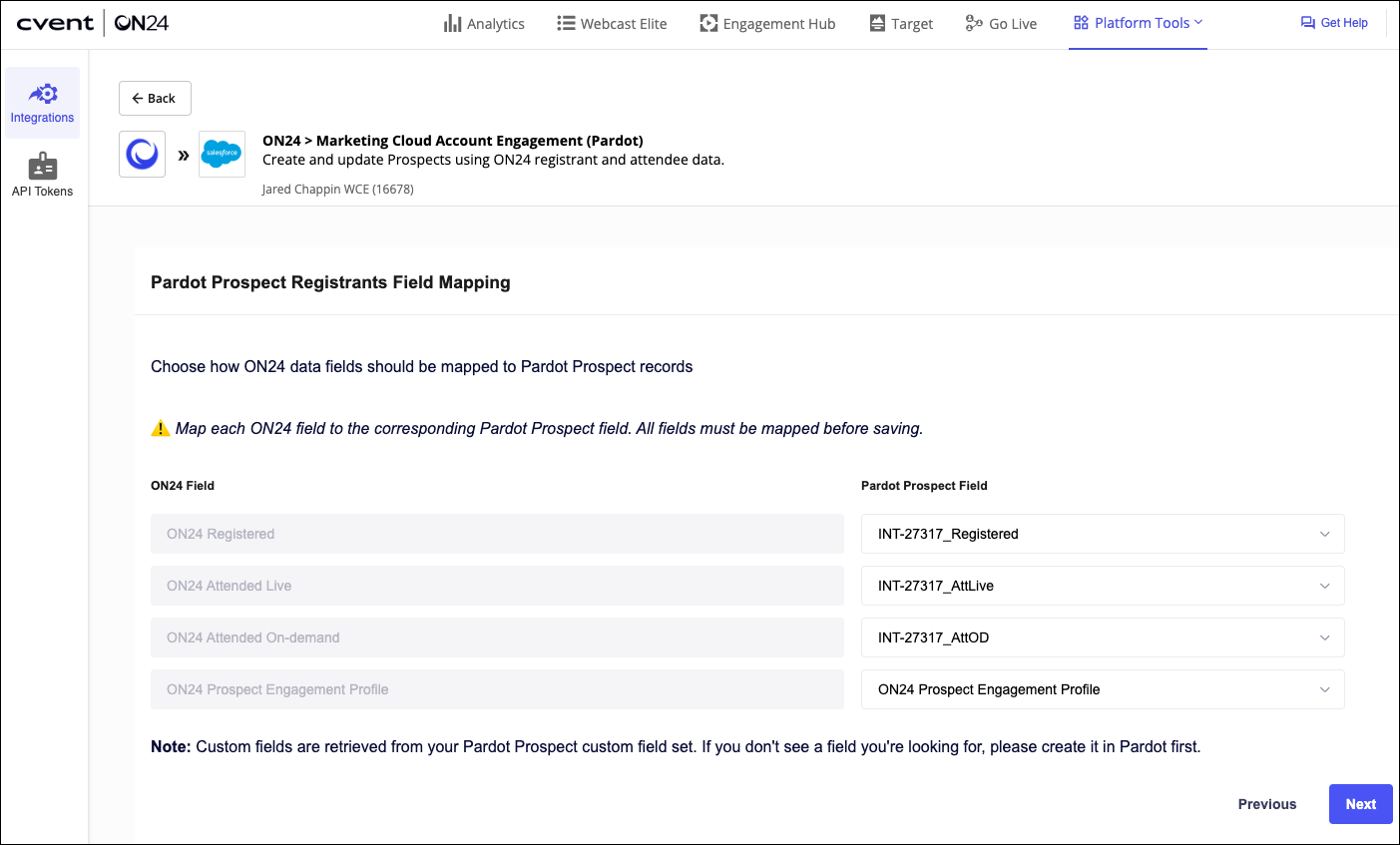
Task: Go to the Webcast Elite menu
Action: [x=612, y=24]
